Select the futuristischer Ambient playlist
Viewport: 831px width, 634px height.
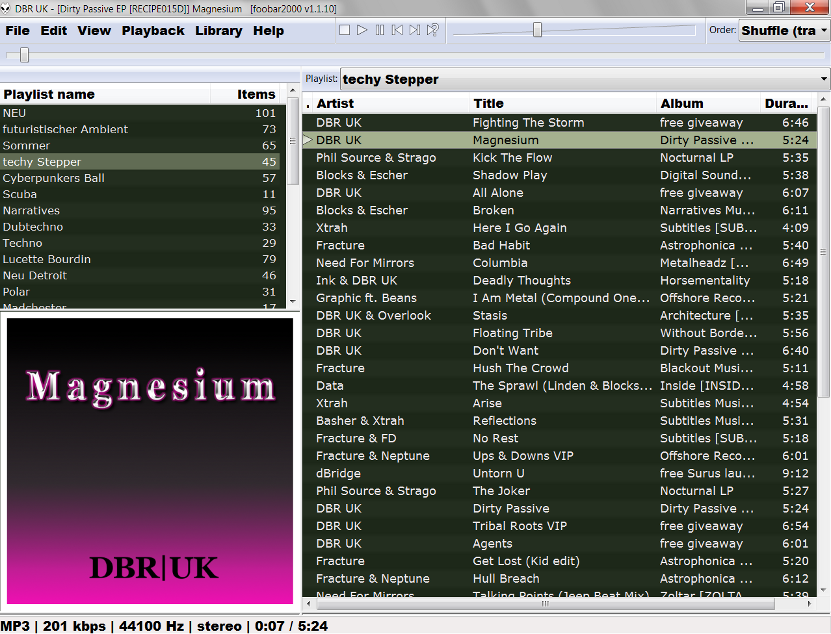click(x=139, y=129)
